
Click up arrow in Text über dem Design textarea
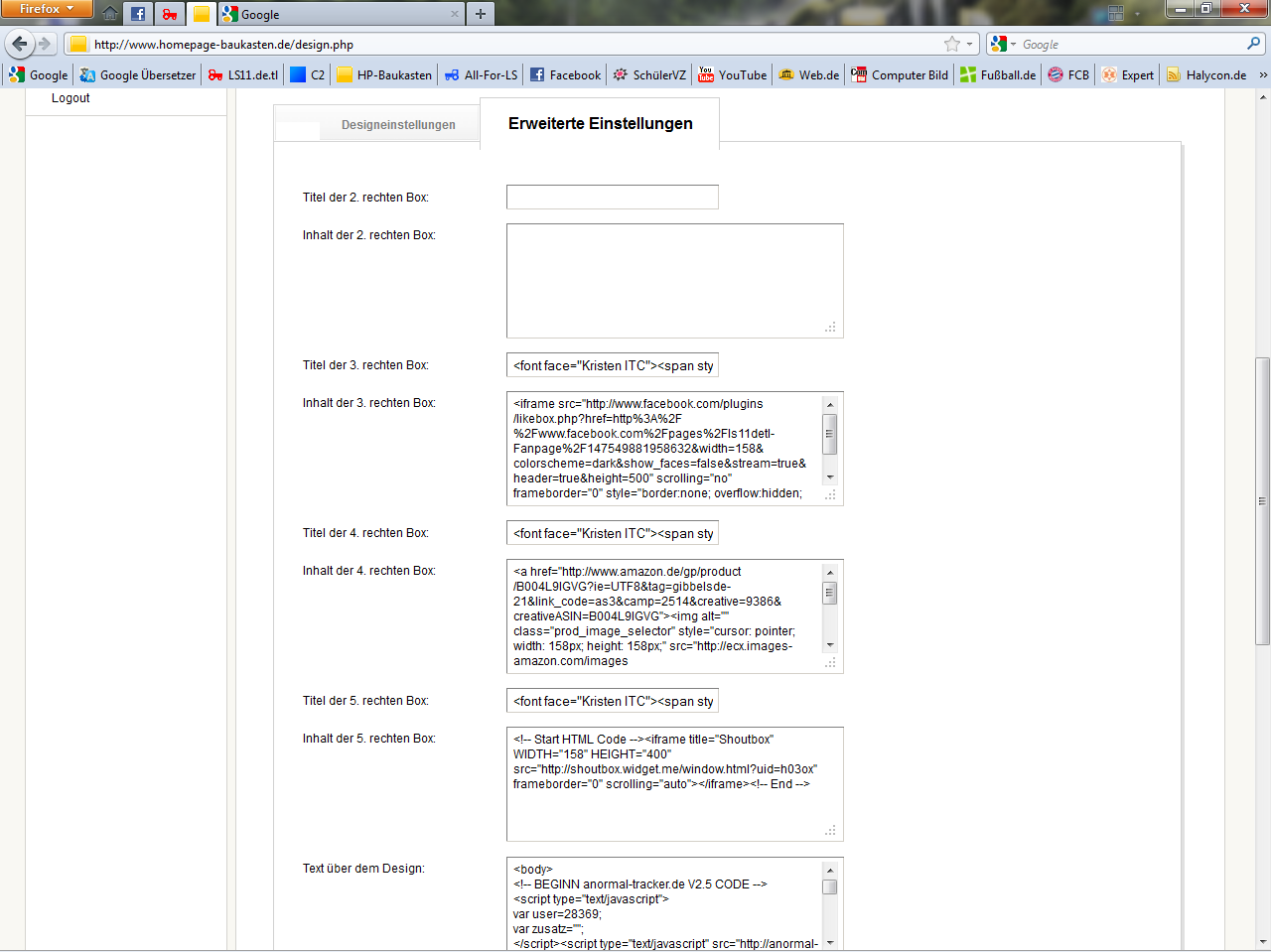click(x=830, y=869)
